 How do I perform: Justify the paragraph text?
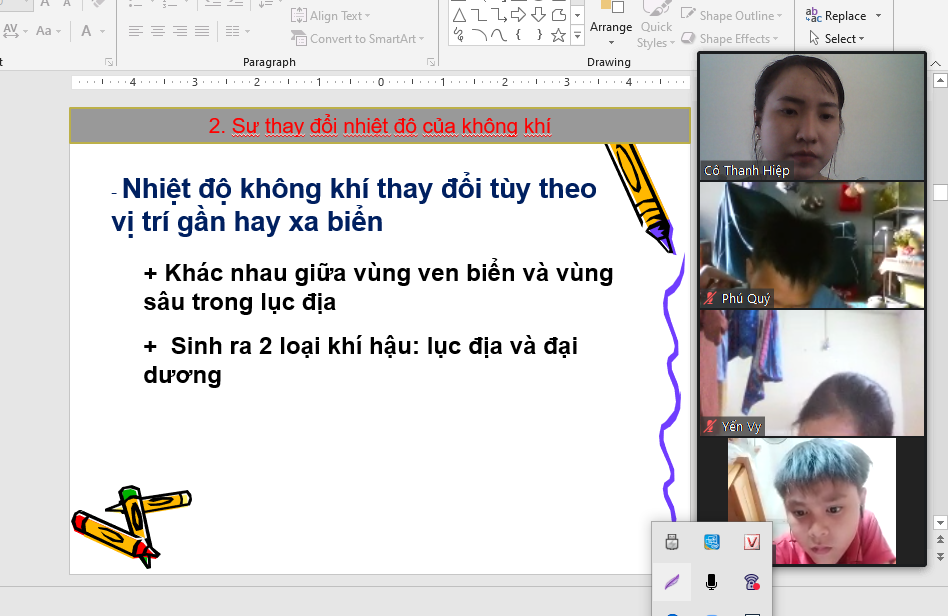pyautogui.click(x=202, y=31)
